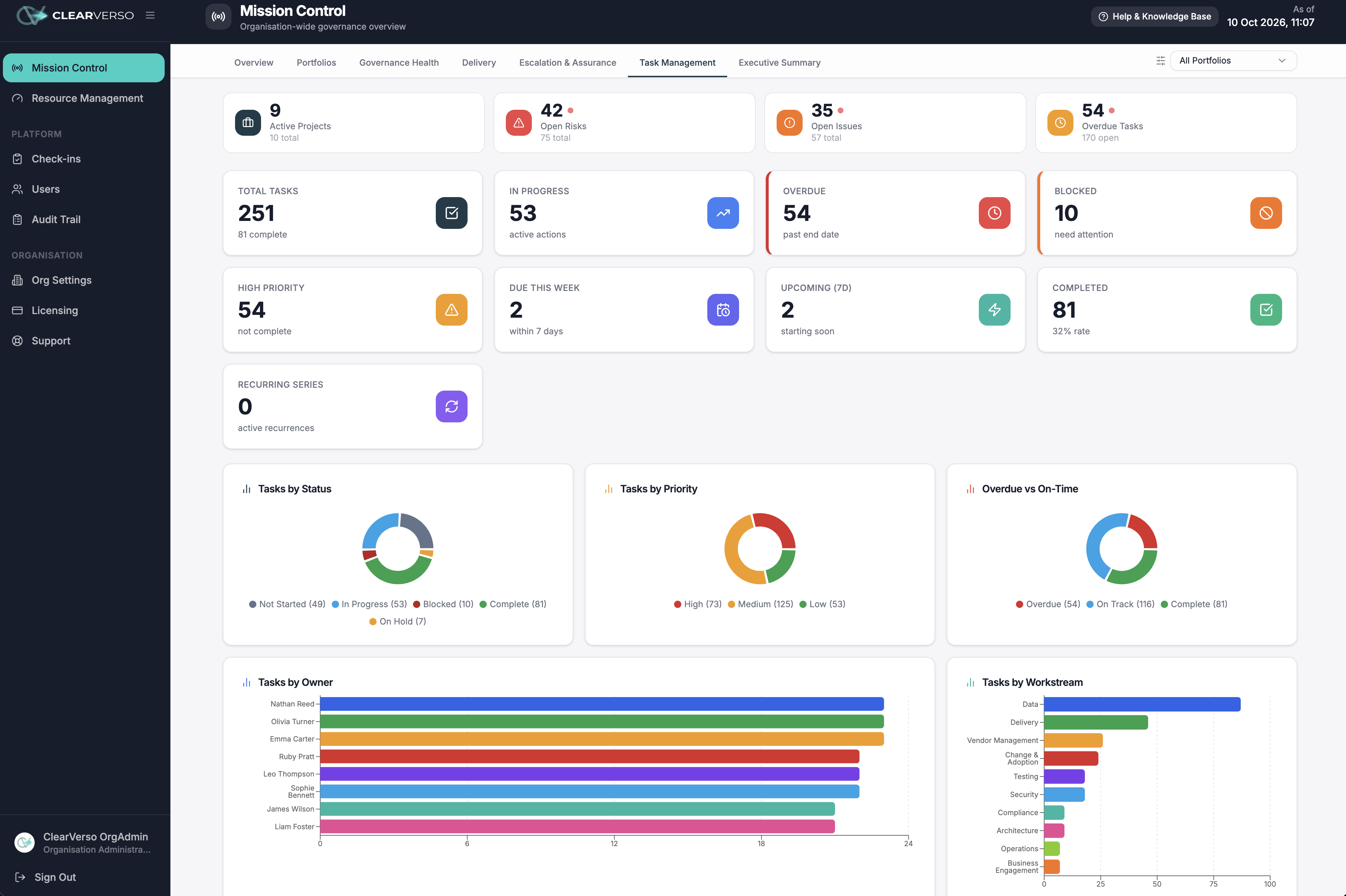Screen dimensions: 1346x896
Task: Open Help & Knowledge Base
Action: tap(1155, 17)
